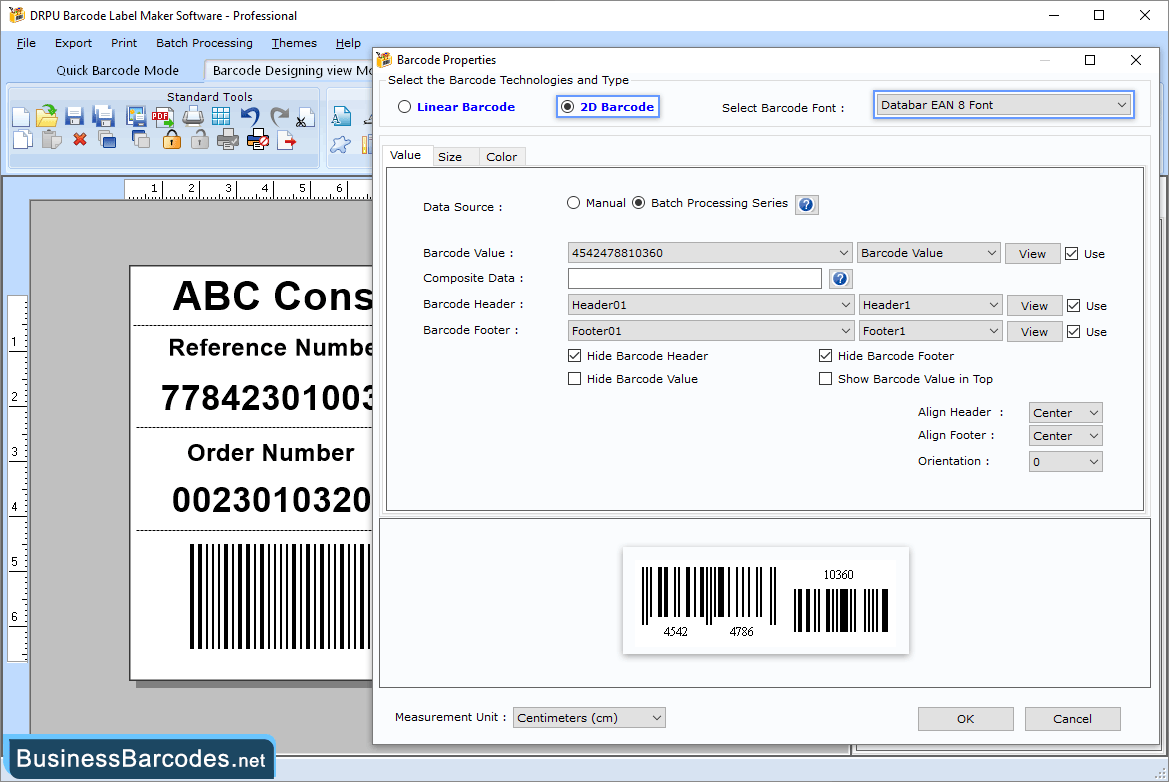Click the Print icon in Standard Tools
This screenshot has width=1169, height=782.
tap(193, 116)
